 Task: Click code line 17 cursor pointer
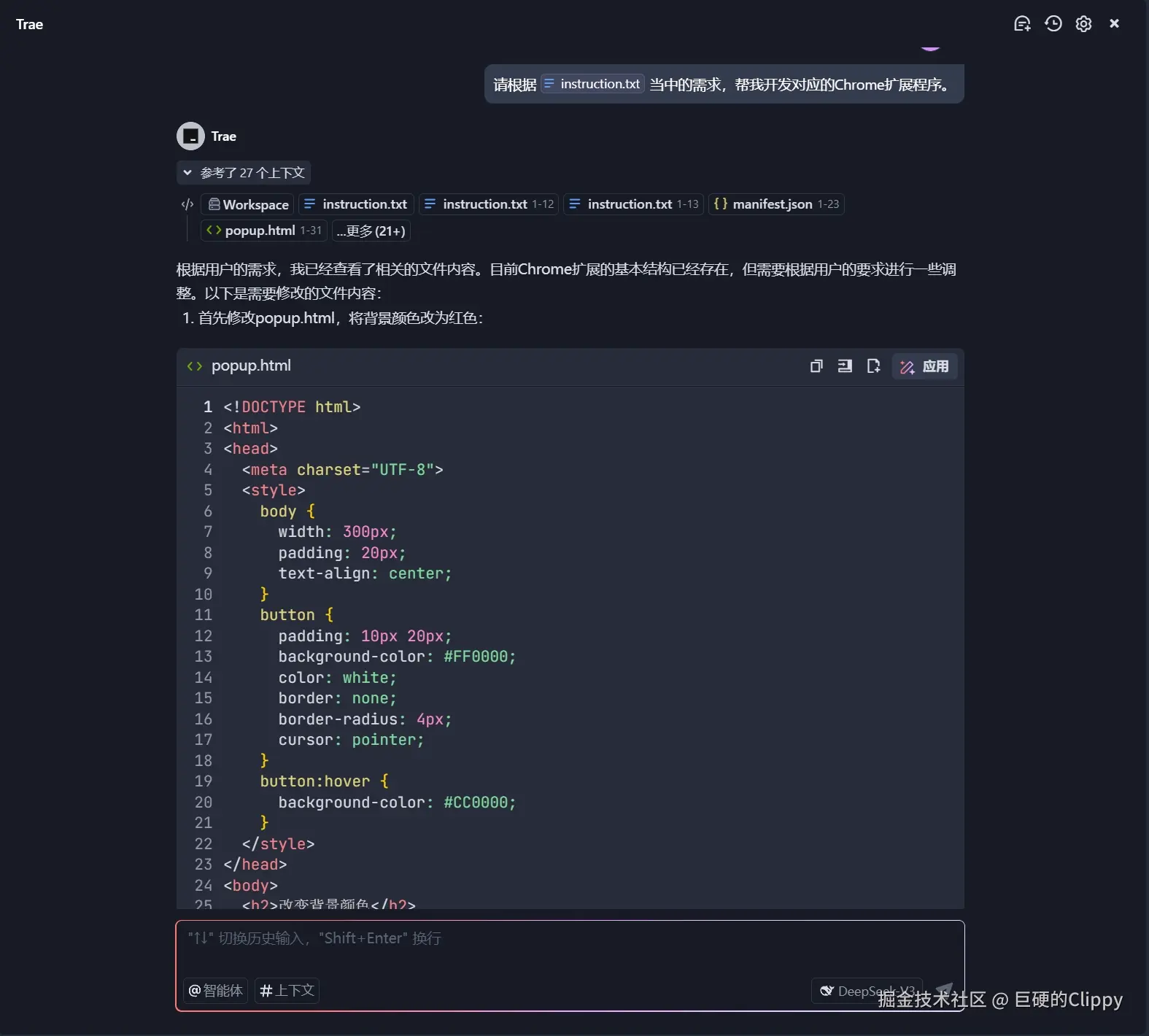click(351, 740)
